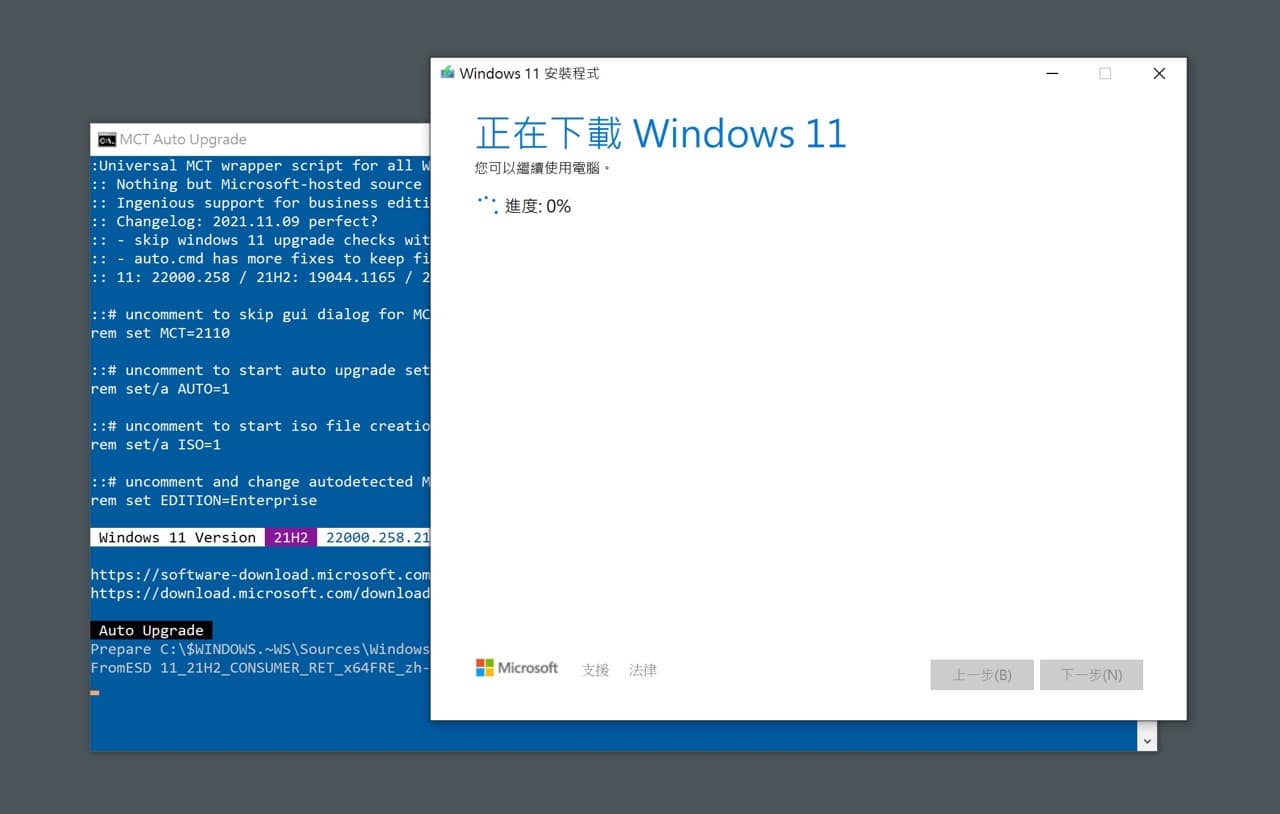The image size is (1280, 814).
Task: Click the disabled maximize button of setup window
Action: coord(1105,73)
